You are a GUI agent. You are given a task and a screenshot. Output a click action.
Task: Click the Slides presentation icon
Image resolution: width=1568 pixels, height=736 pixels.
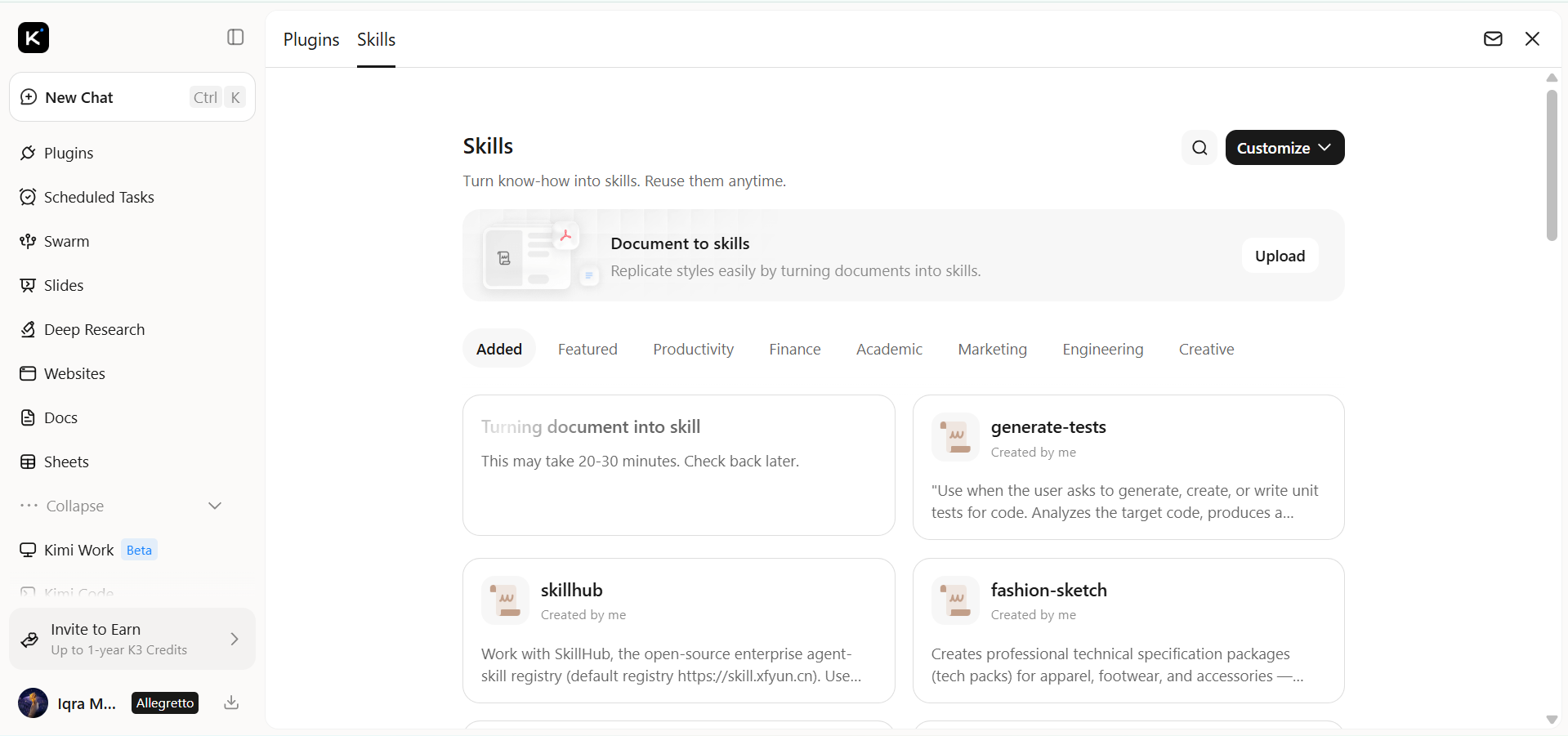28,285
